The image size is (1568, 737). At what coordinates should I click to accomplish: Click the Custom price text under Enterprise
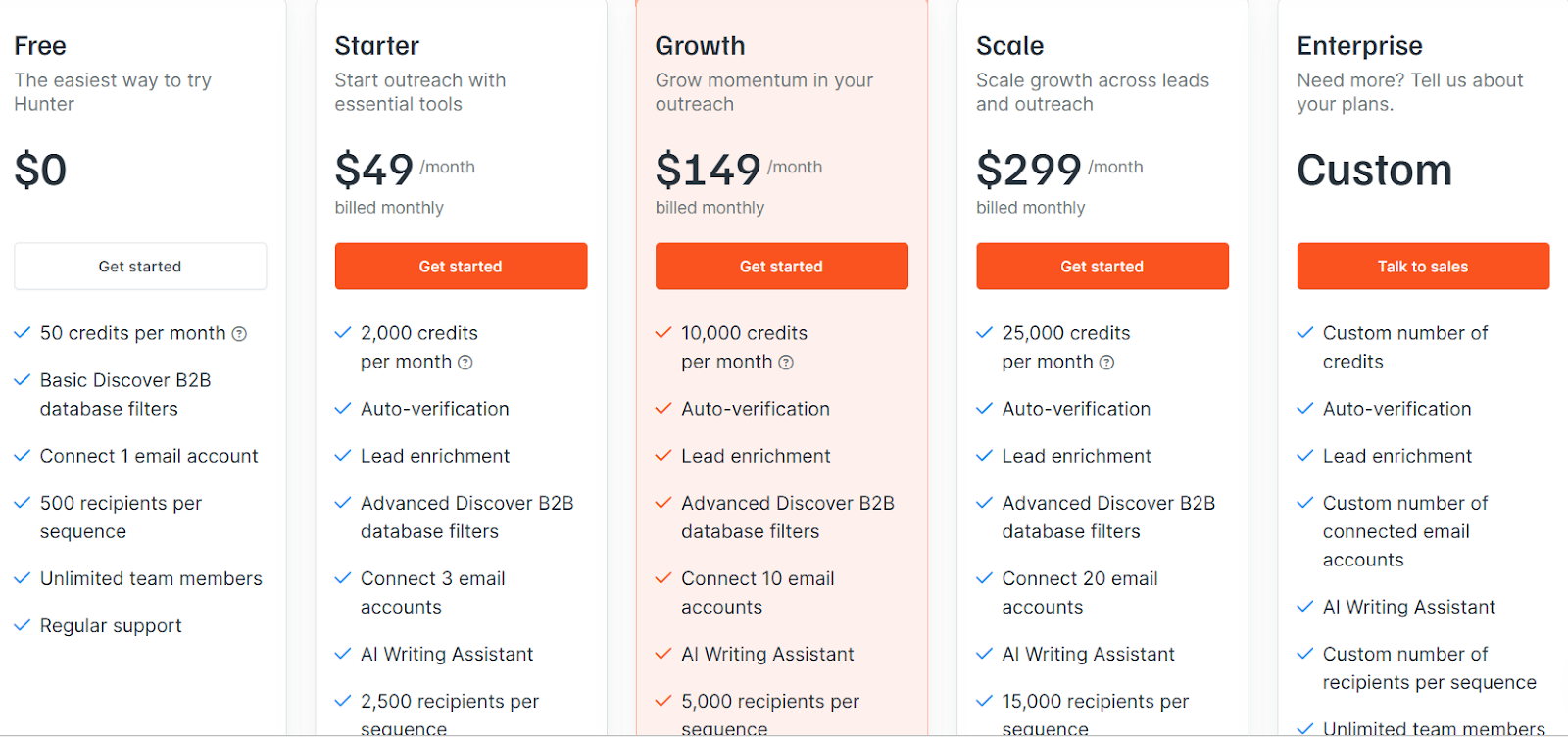pyautogui.click(x=1374, y=170)
